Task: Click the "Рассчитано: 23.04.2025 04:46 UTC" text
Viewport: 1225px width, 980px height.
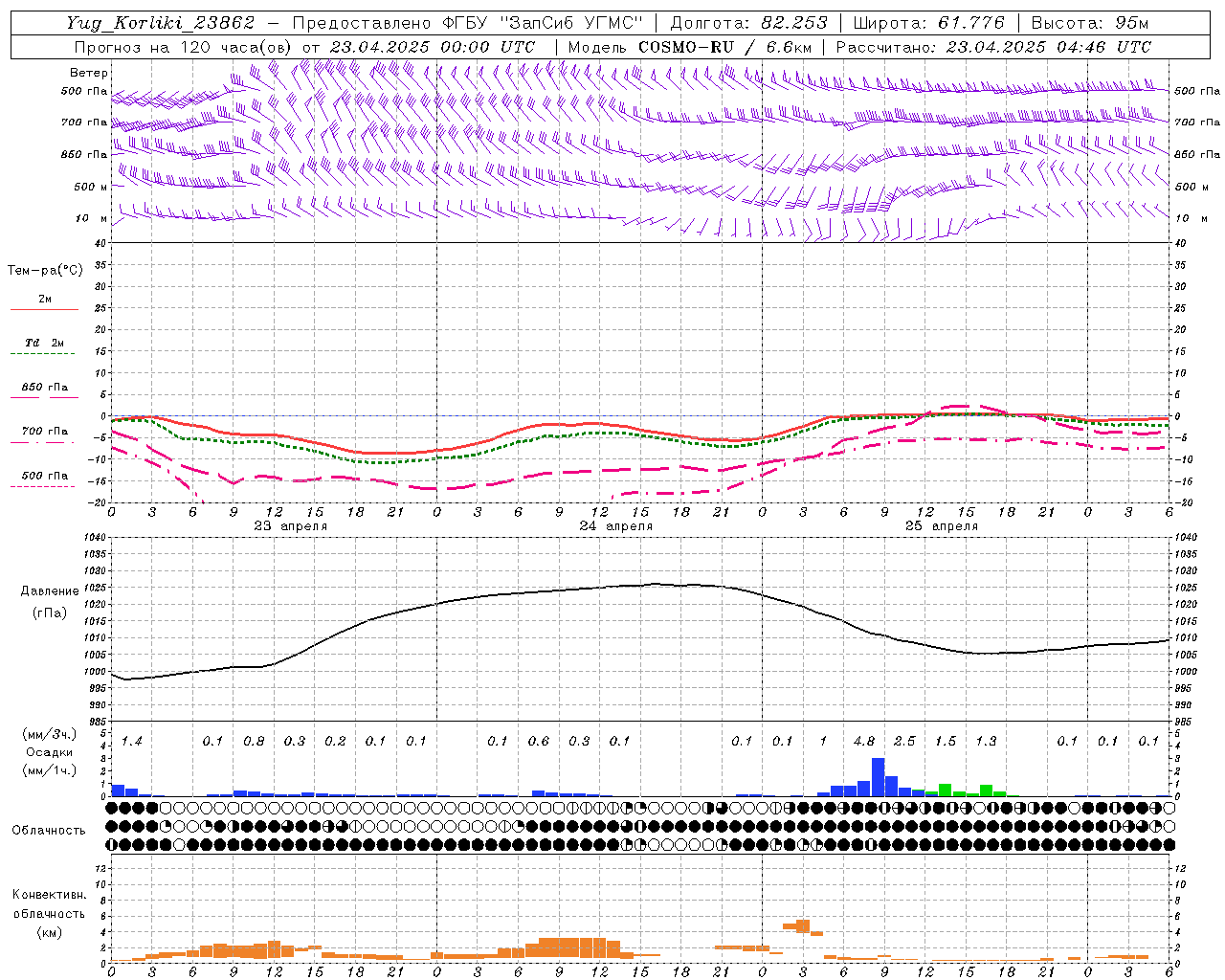Action: coord(993,47)
